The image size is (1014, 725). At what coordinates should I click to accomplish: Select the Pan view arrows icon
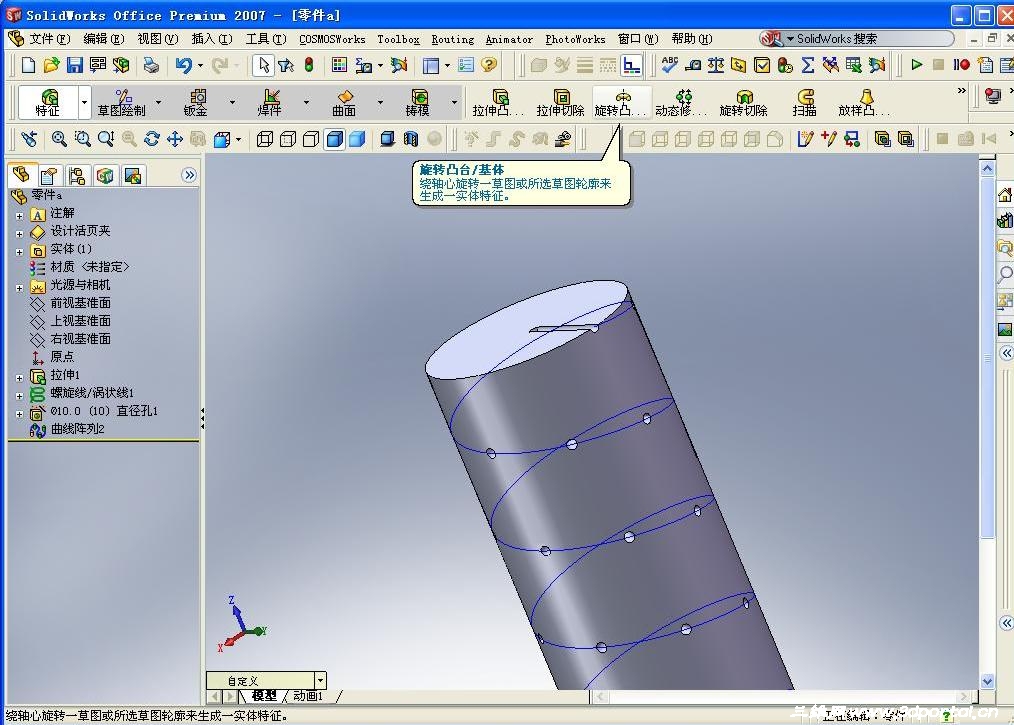[175, 138]
